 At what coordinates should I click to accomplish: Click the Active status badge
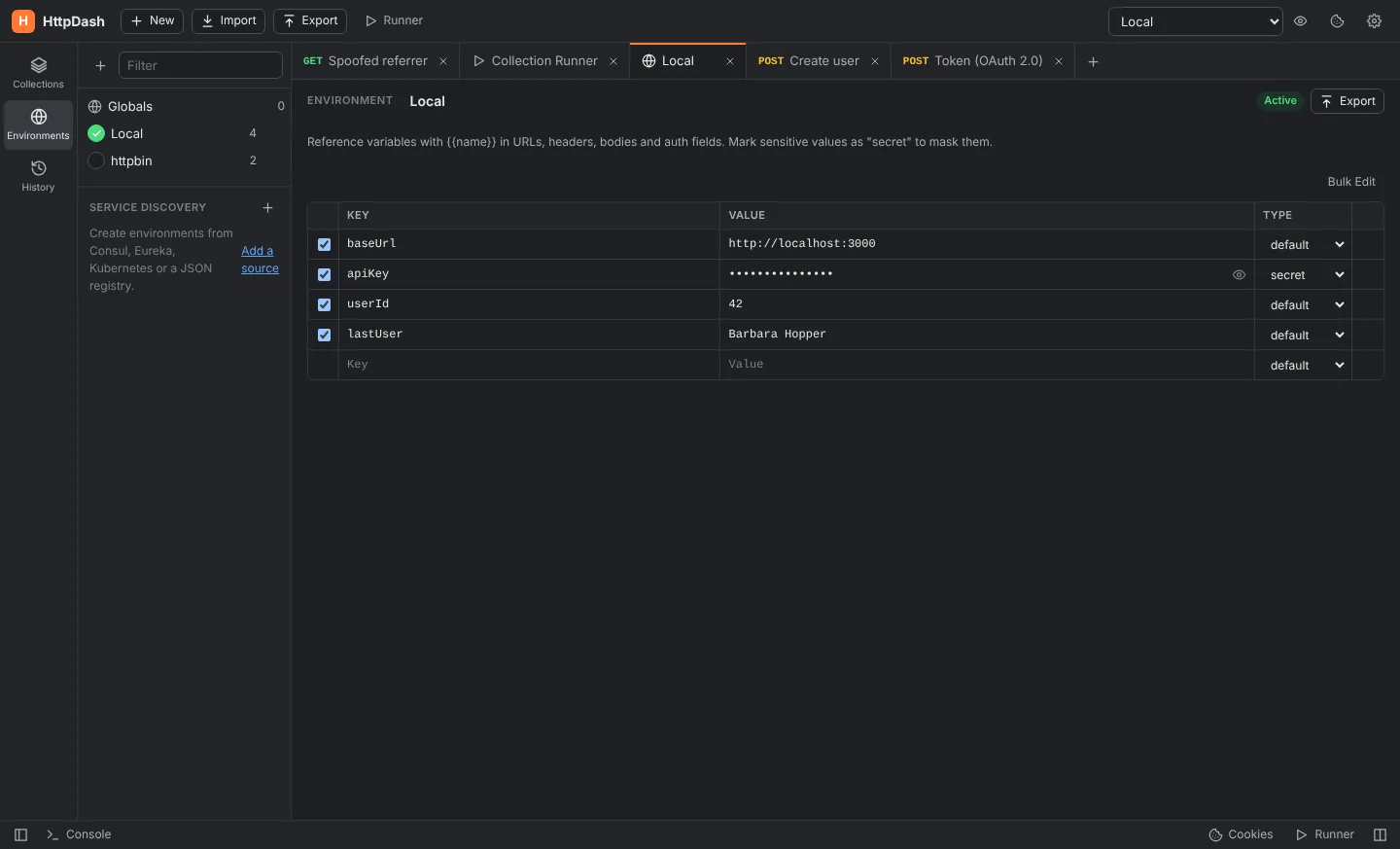click(x=1279, y=101)
